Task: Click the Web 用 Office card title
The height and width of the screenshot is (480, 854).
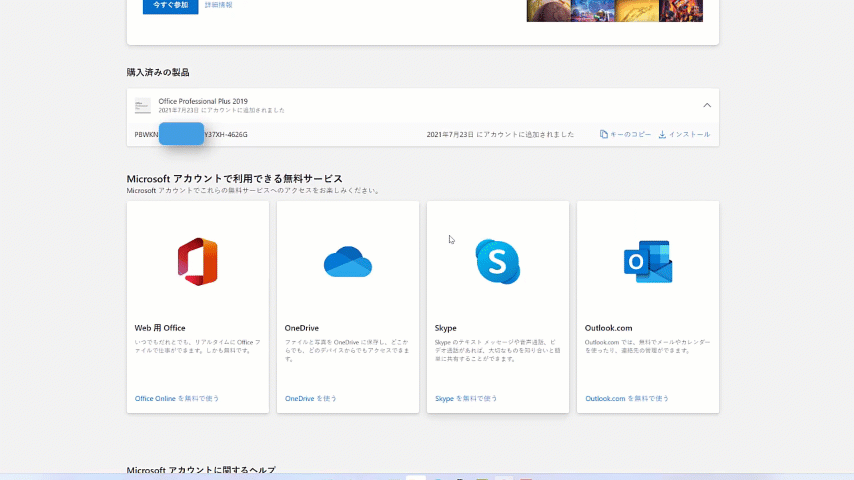Action: pos(160,327)
